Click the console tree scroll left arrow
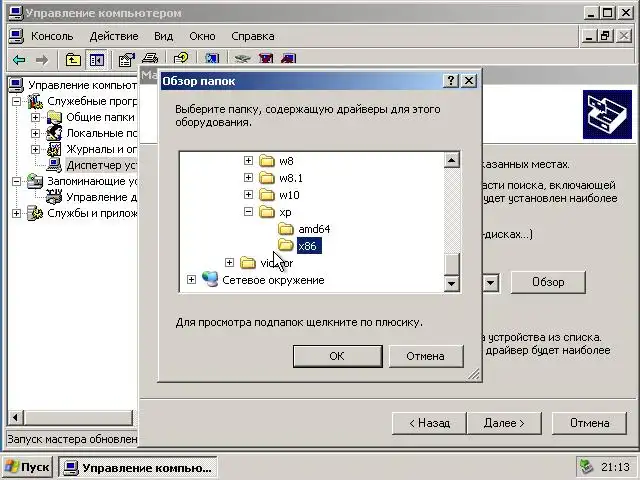This screenshot has width=640, height=480. 16,418
